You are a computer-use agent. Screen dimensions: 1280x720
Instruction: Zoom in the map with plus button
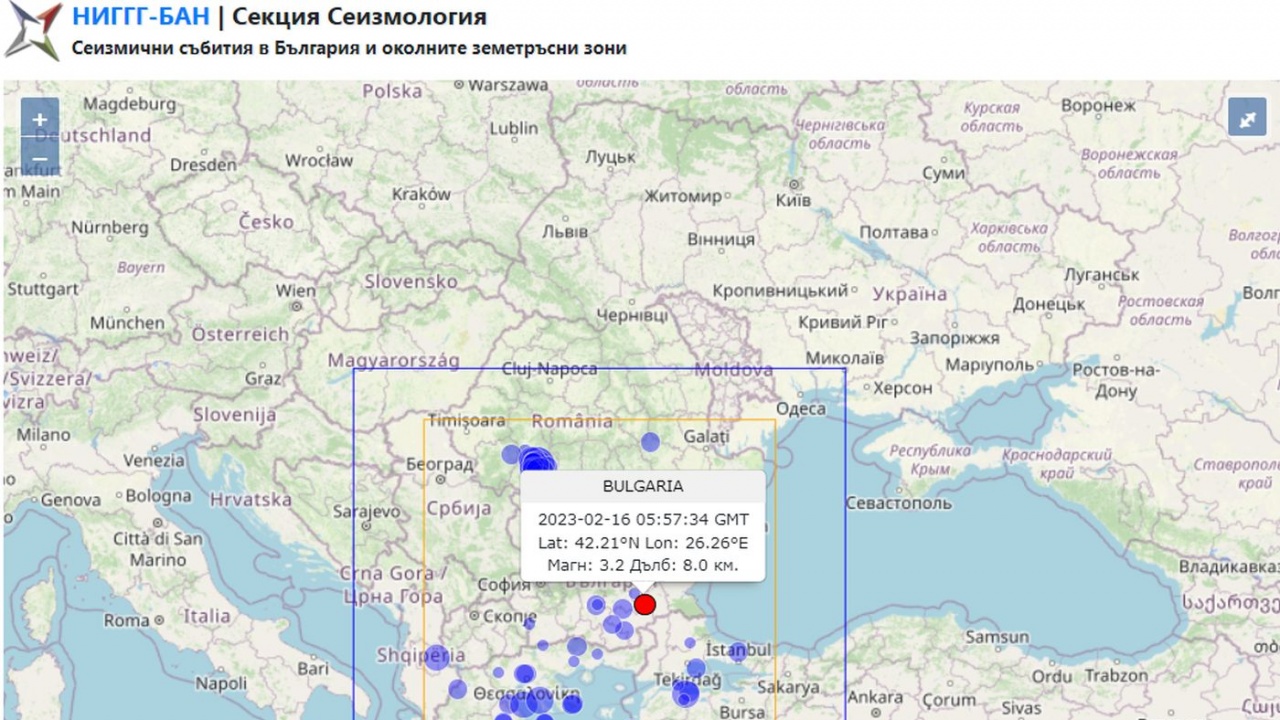point(40,120)
